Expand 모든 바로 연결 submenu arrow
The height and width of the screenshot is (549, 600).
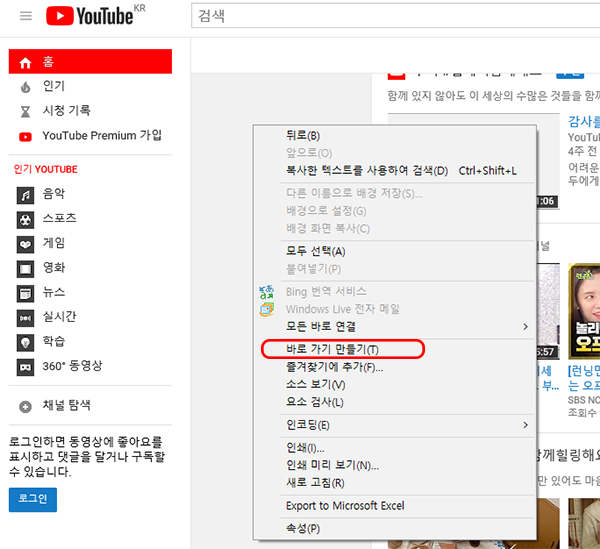pos(525,326)
